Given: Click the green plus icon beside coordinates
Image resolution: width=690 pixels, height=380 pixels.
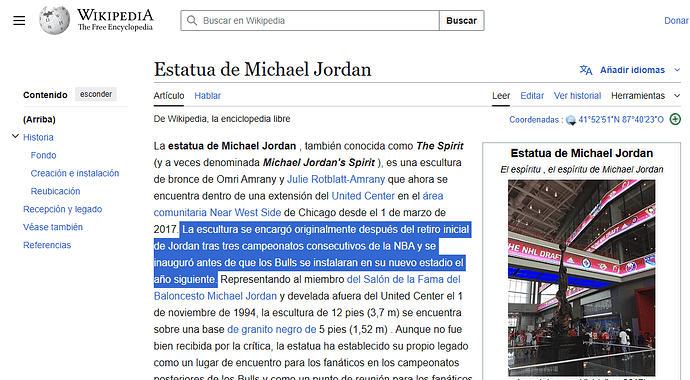Looking at the screenshot, I should (675, 119).
